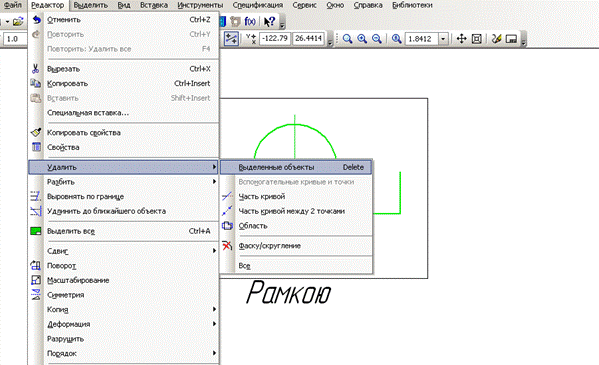Click the Копировать свойства brush icon
This screenshot has width=599, height=365.
pyautogui.click(x=36, y=132)
